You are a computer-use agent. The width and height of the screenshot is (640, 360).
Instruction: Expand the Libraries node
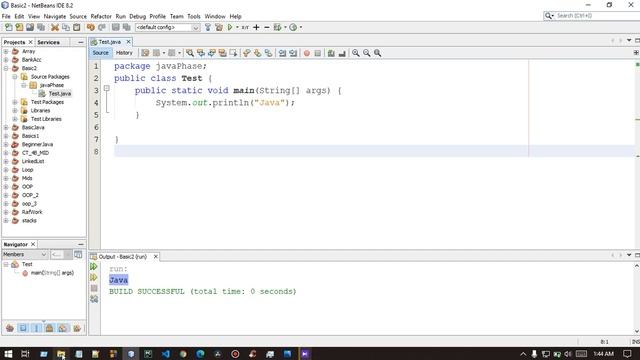click(x=15, y=111)
